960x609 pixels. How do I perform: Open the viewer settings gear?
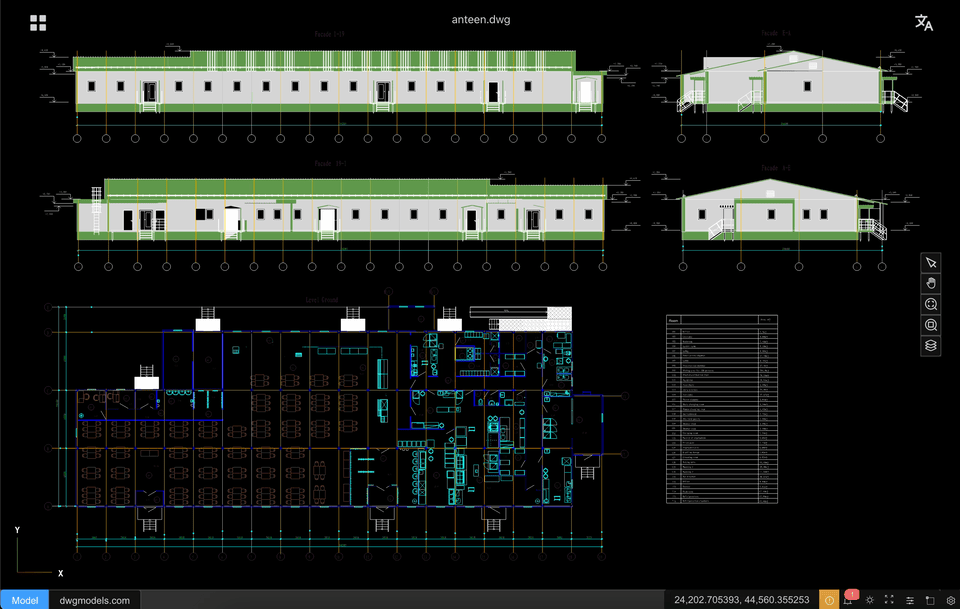(x=950, y=599)
